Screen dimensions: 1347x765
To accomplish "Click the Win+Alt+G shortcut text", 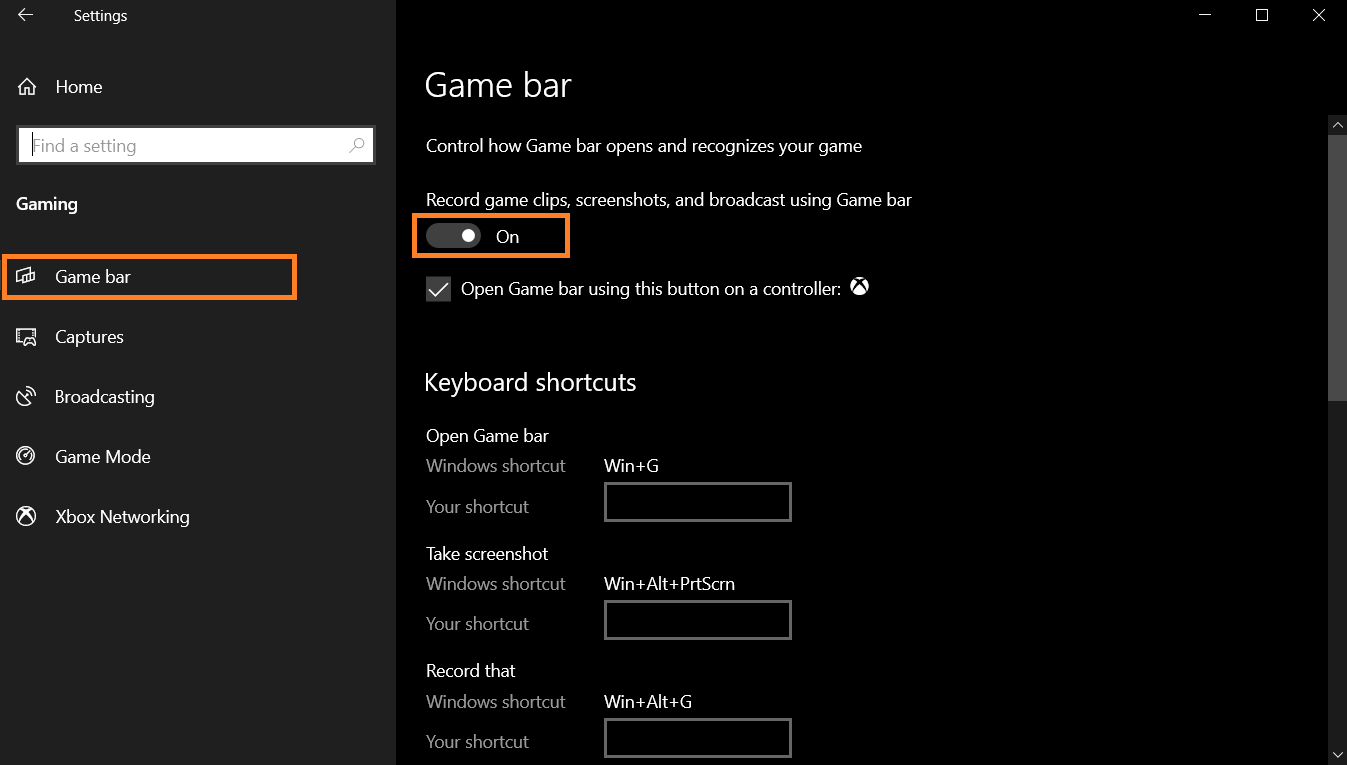I will click(648, 701).
